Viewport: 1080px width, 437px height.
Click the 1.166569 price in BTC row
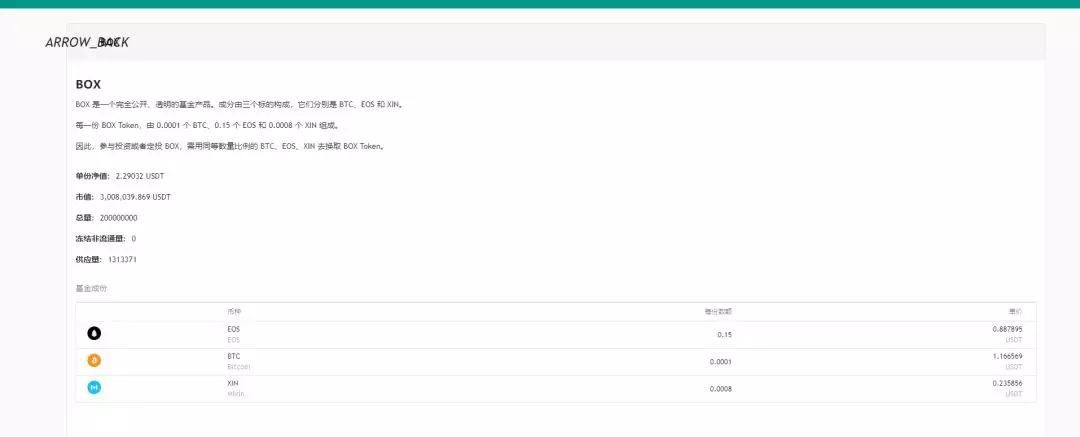coord(1007,356)
